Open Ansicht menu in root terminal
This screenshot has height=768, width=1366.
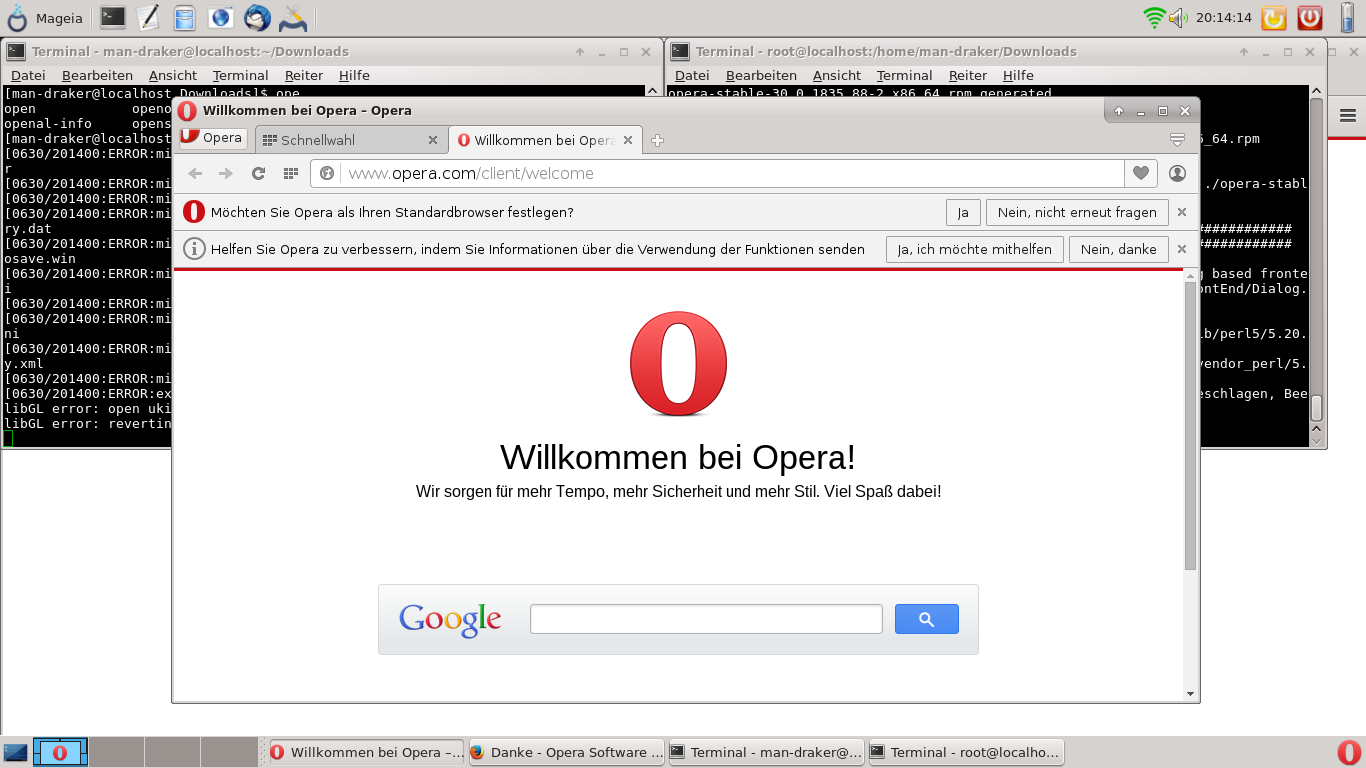pyautogui.click(x=837, y=75)
